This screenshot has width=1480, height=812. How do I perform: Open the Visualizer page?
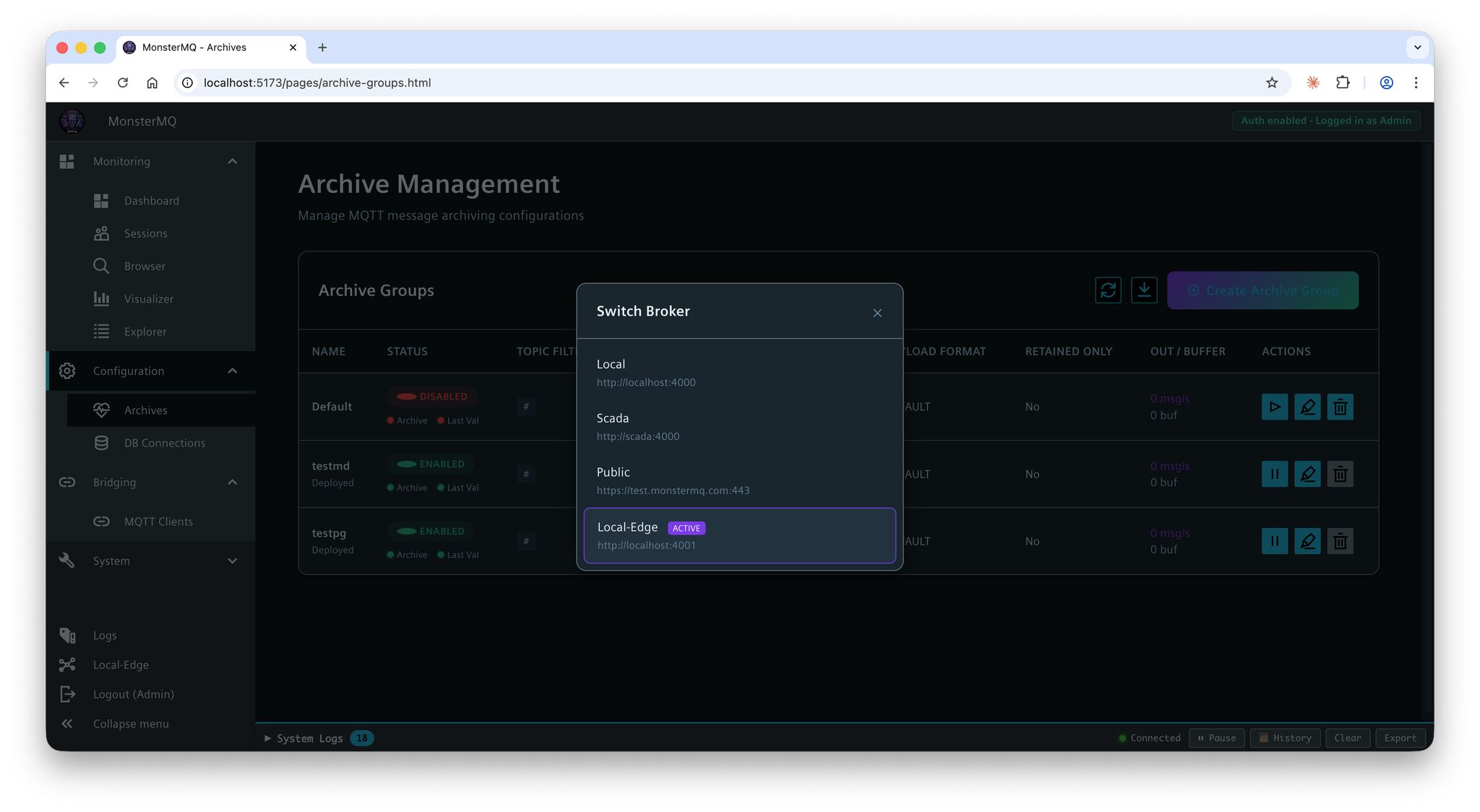160,298
